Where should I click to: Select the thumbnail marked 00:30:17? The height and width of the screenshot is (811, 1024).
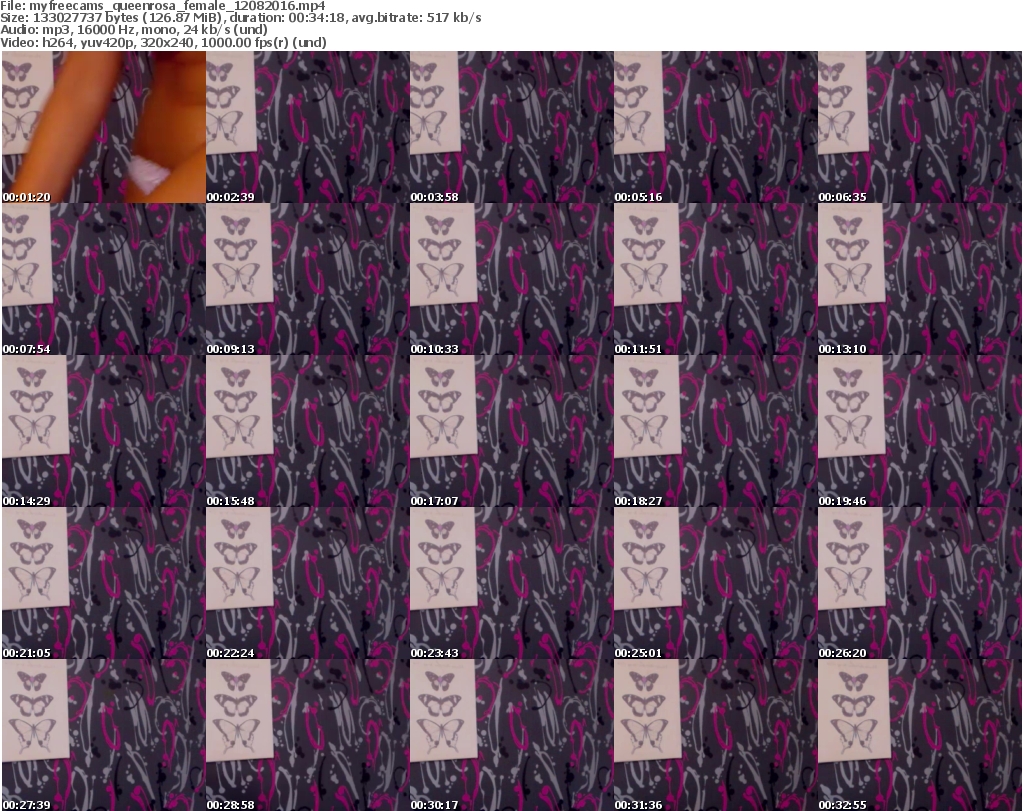point(511,735)
